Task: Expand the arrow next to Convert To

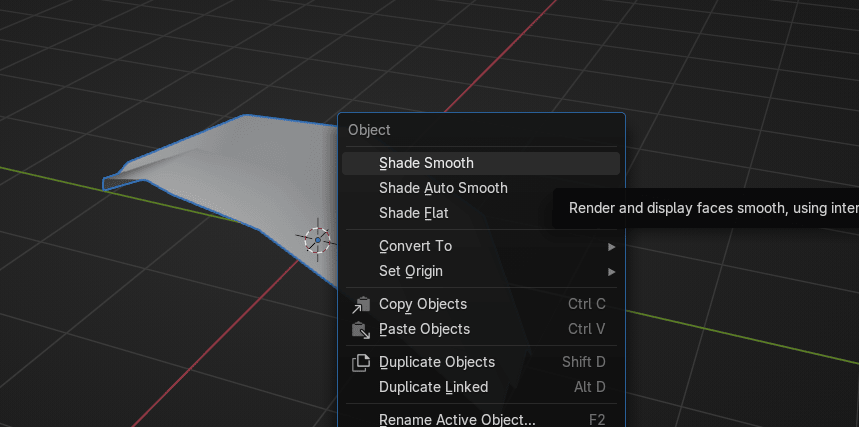Action: [x=611, y=246]
